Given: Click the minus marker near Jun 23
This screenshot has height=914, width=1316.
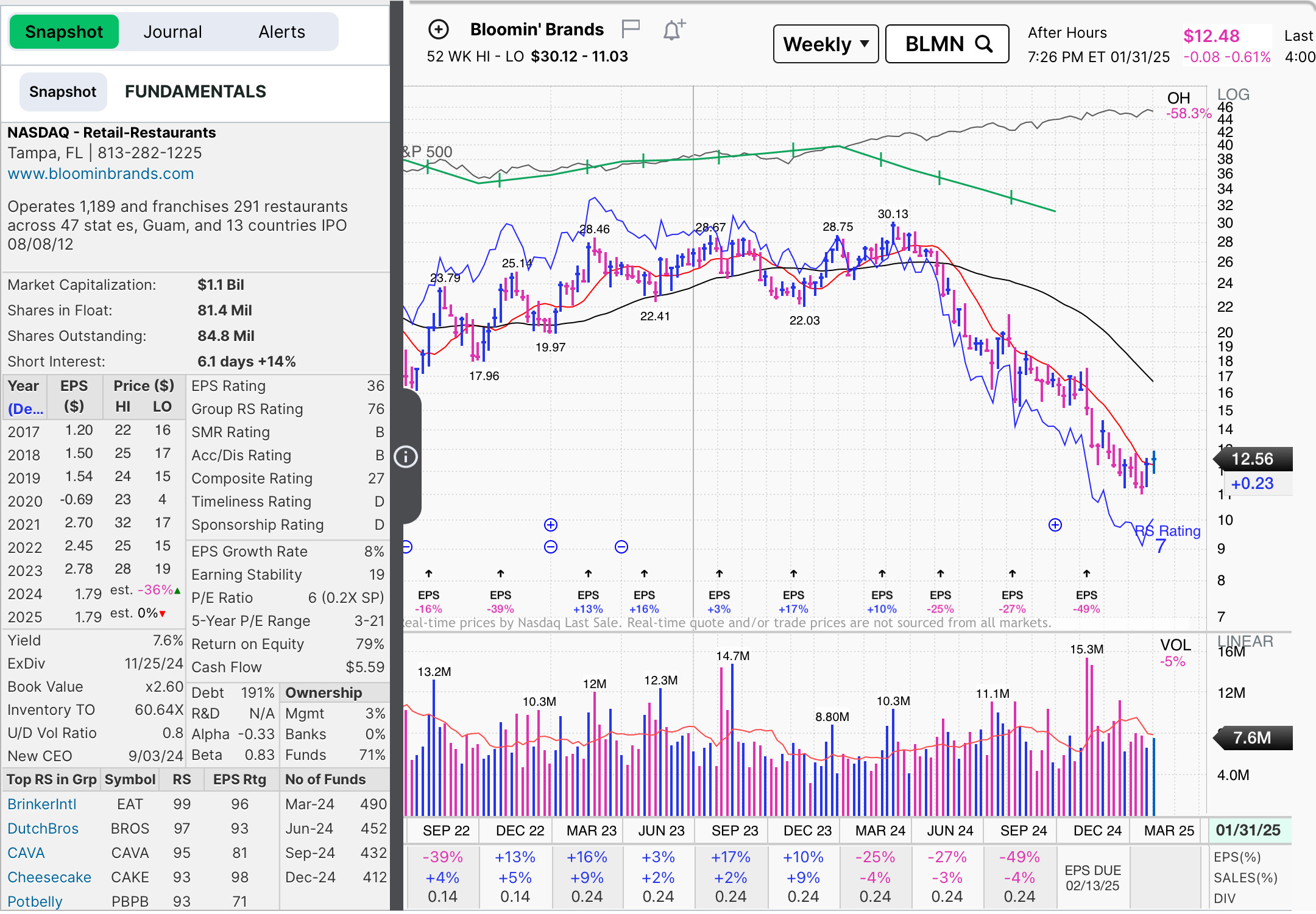Looking at the screenshot, I should [621, 547].
